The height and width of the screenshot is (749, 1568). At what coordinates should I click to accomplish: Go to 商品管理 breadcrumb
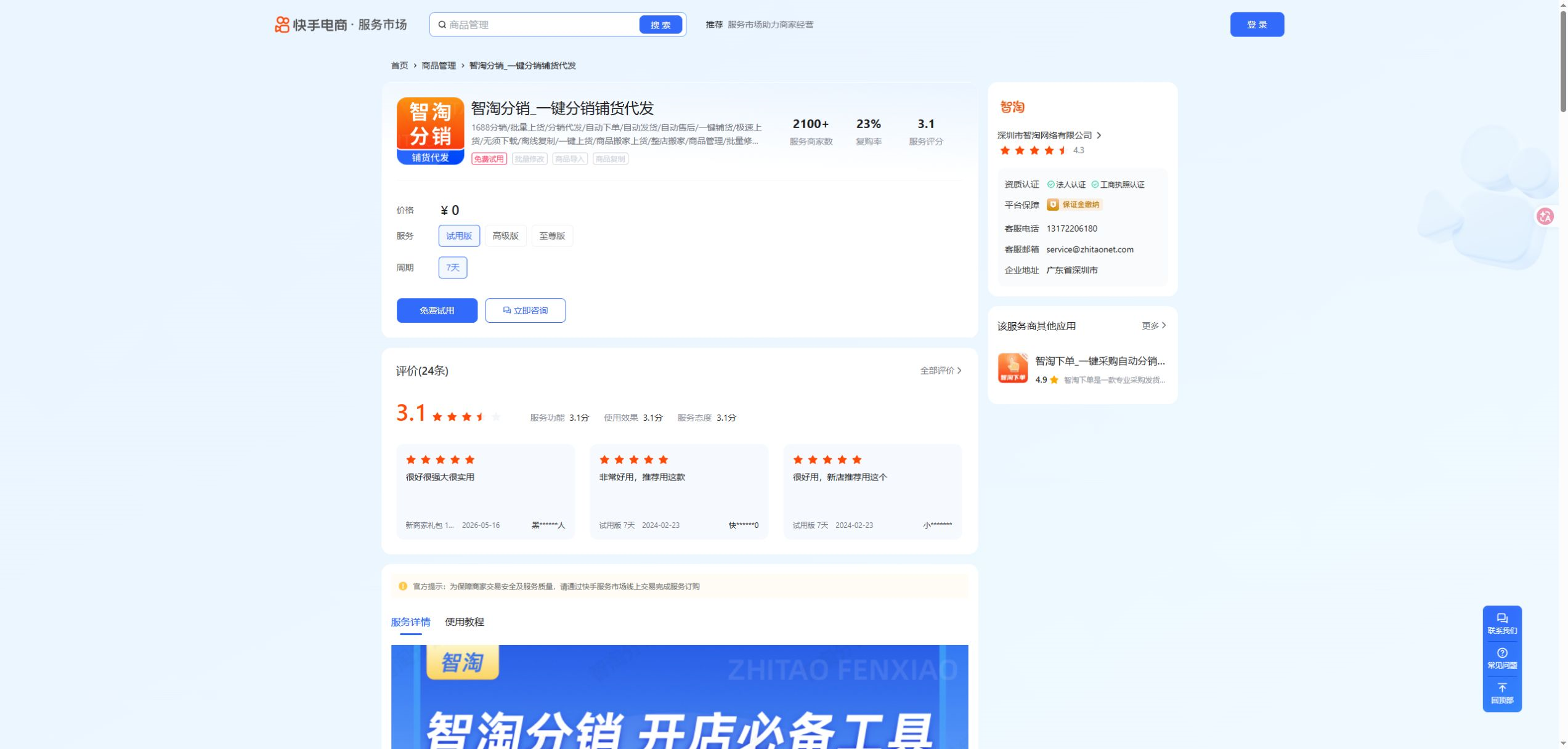coord(438,65)
